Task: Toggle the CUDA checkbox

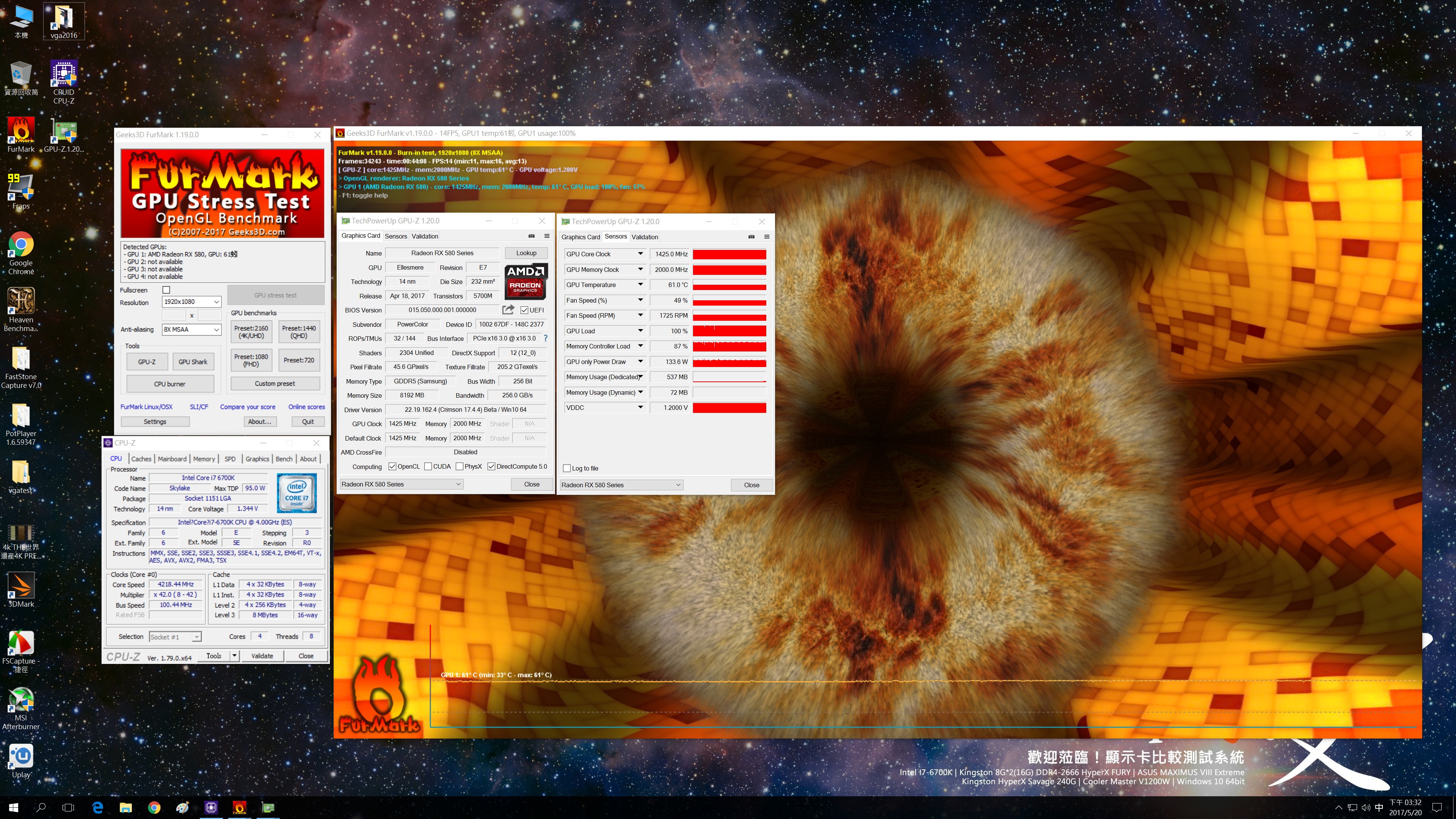Action: coord(428,466)
